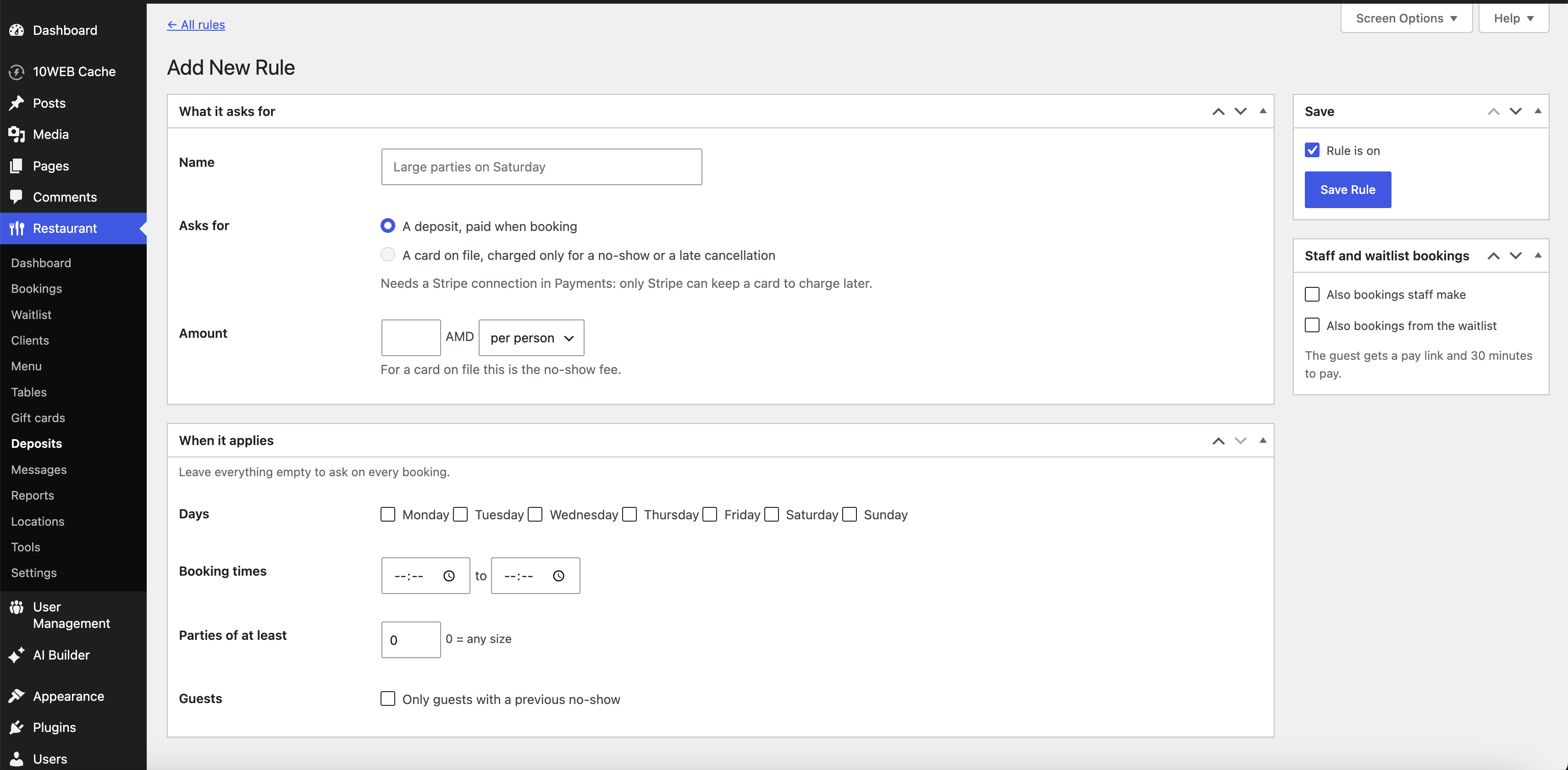The height and width of the screenshot is (770, 1568).
Task: Open the 'per person' amount dropdown
Action: coord(531,338)
